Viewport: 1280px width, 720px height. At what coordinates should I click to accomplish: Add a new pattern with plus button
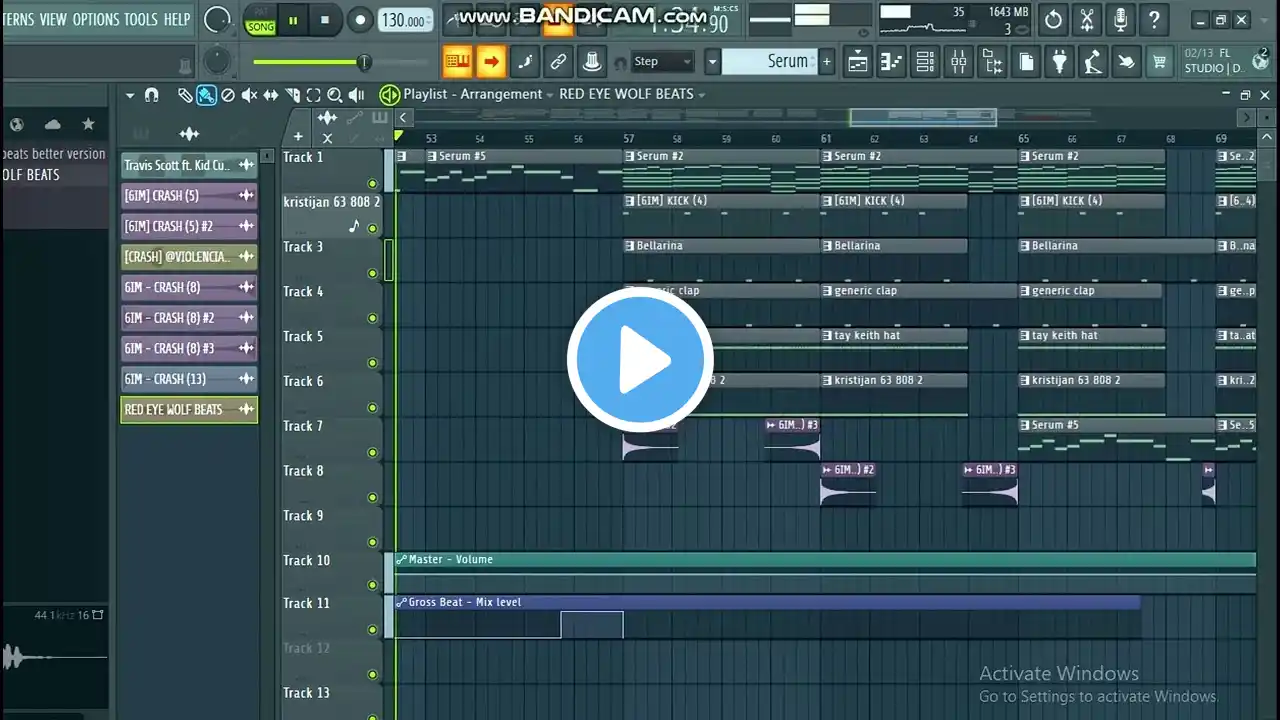826,62
